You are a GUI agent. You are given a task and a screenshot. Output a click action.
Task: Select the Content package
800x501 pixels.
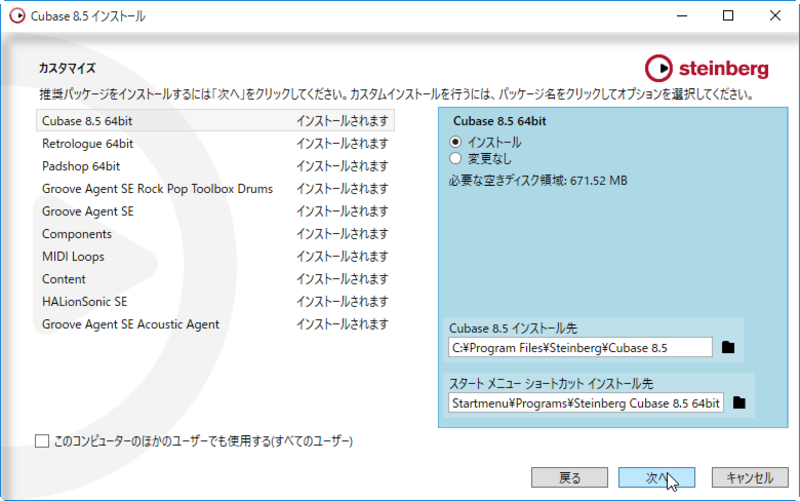tap(215, 279)
